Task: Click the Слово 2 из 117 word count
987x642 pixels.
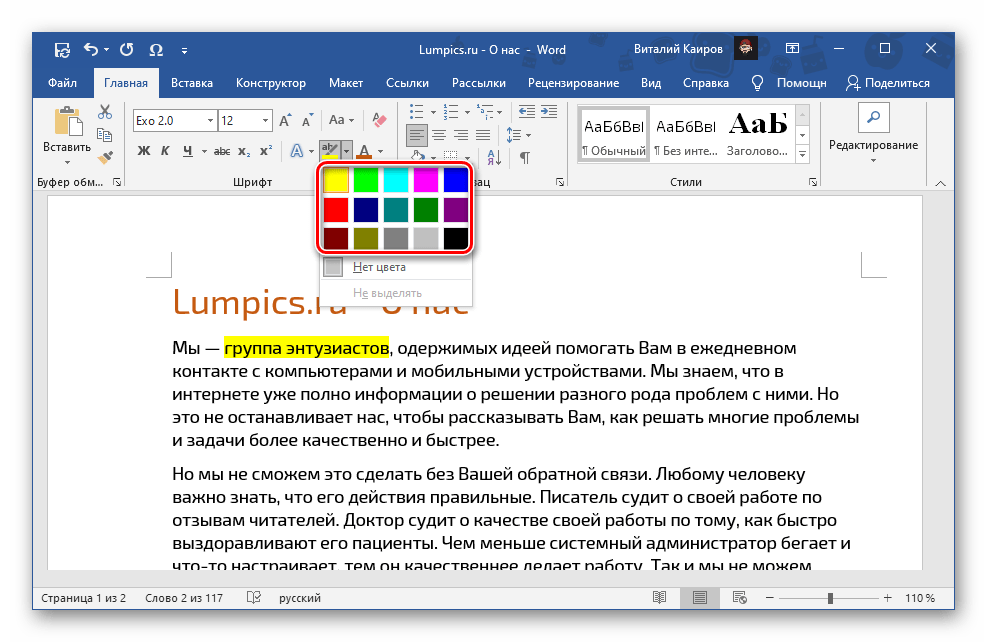Action: [x=184, y=598]
